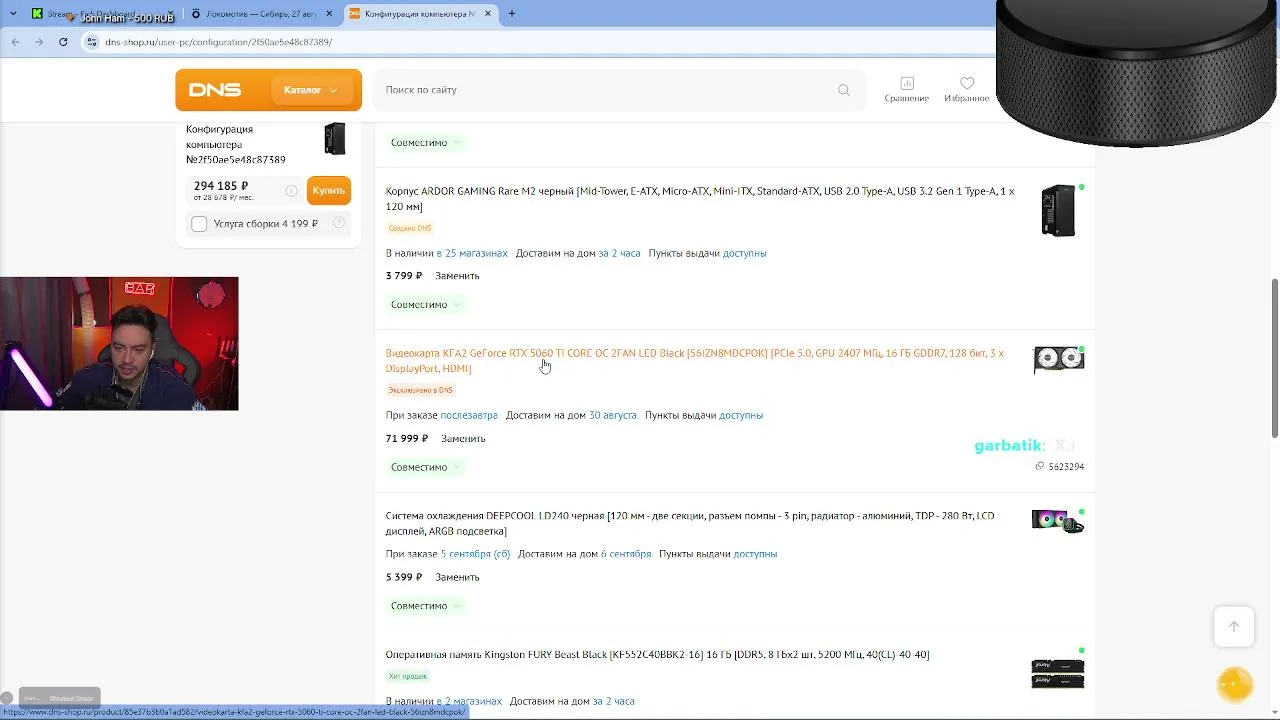This screenshot has height=720, width=1280.
Task: Click the DNS logo
Action: (x=215, y=90)
